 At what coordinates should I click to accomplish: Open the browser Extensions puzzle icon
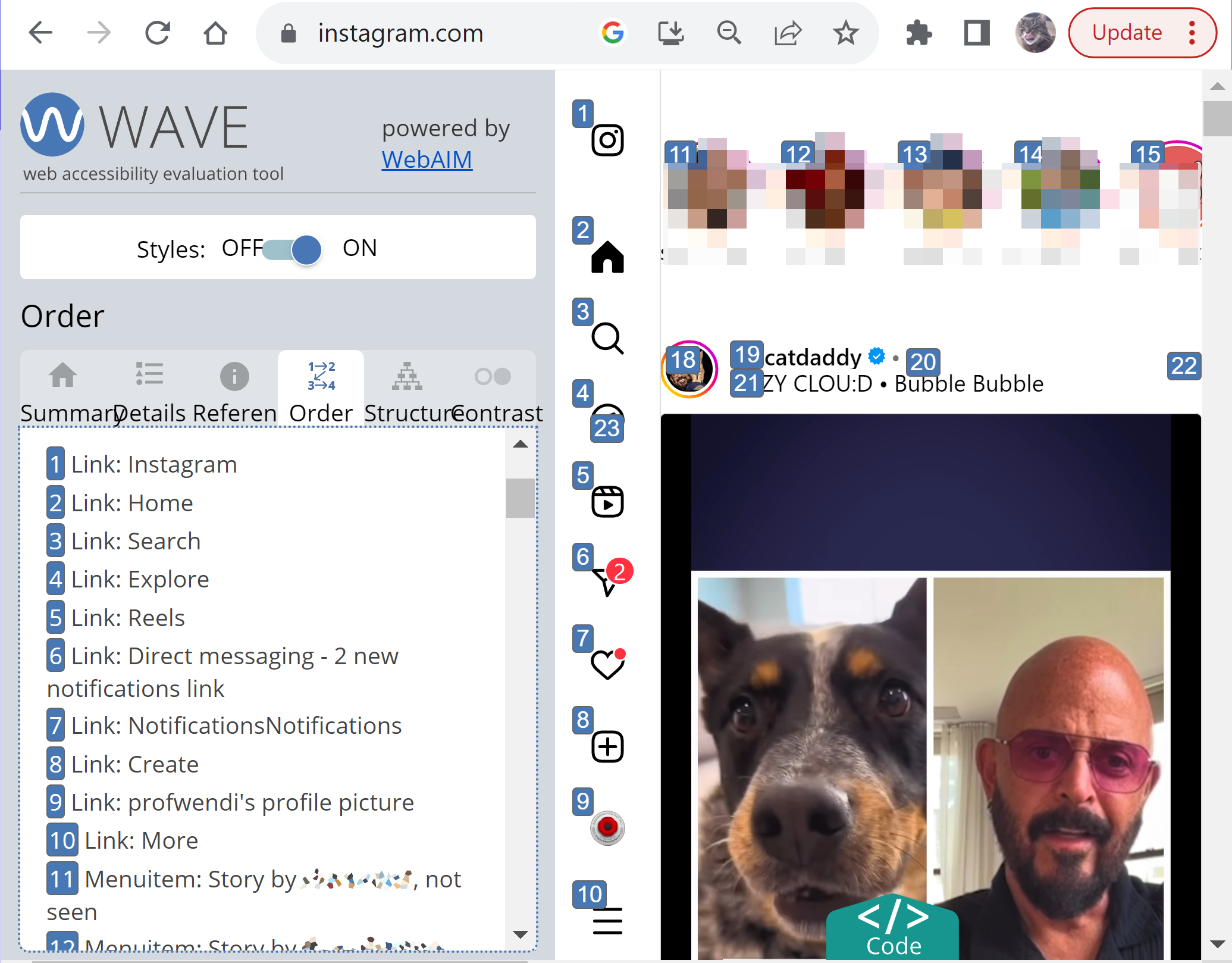(918, 33)
